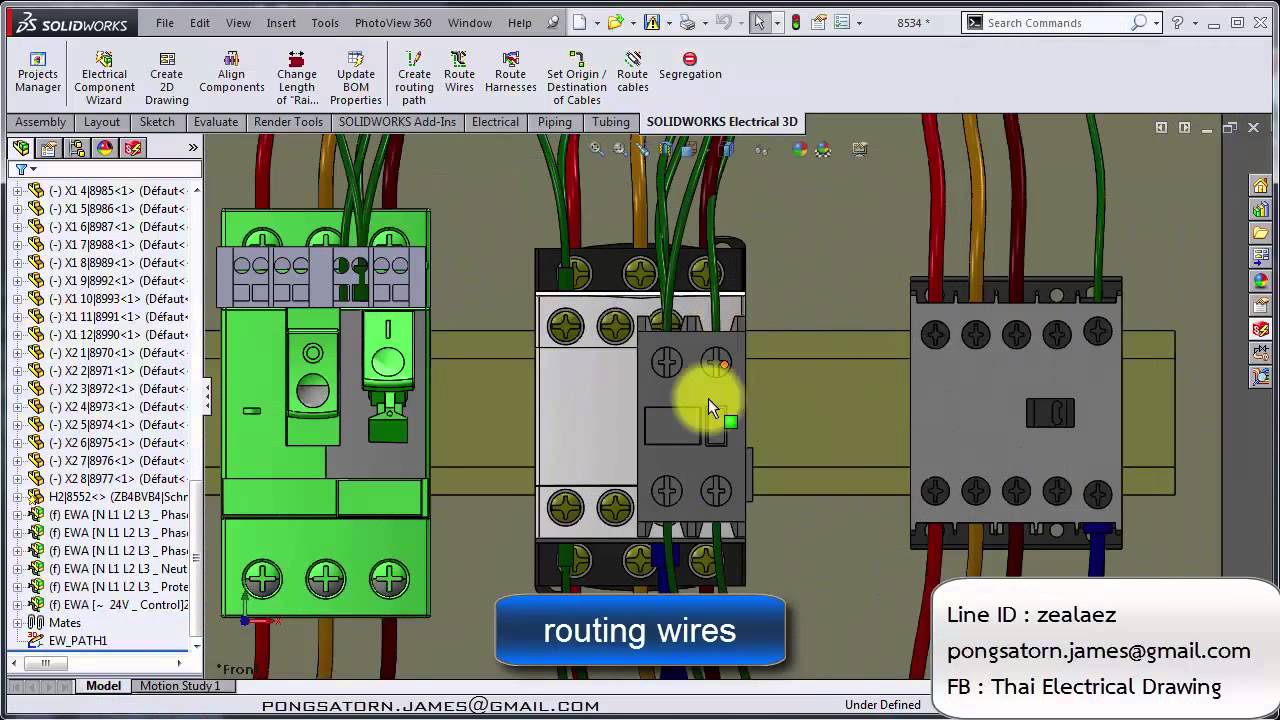The image size is (1280, 720).
Task: Click the Change Length of Rail tool
Action: click(x=297, y=79)
